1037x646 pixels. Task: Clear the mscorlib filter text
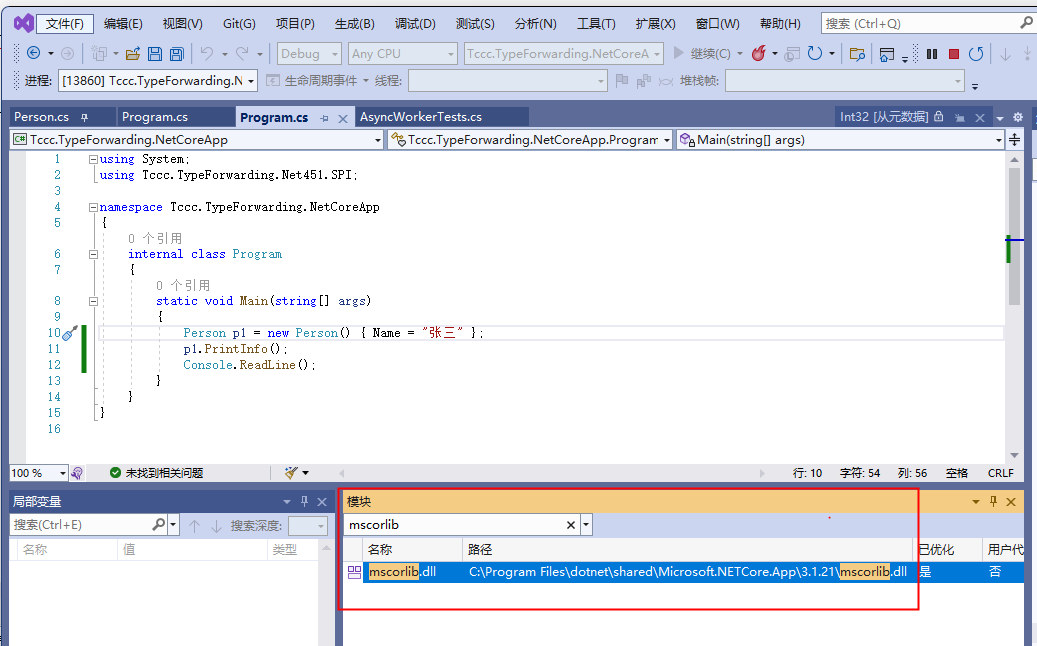571,525
